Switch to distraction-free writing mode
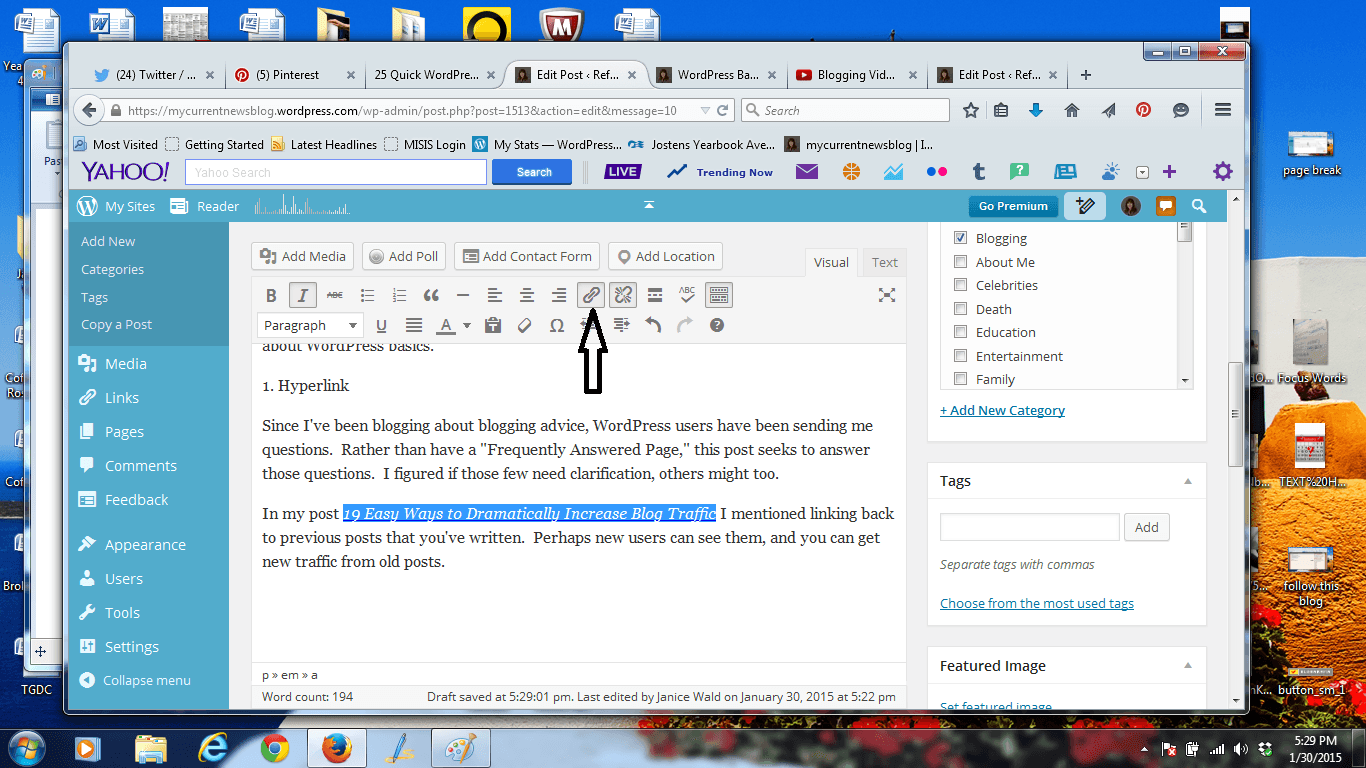This screenshot has width=1366, height=768. (886, 295)
